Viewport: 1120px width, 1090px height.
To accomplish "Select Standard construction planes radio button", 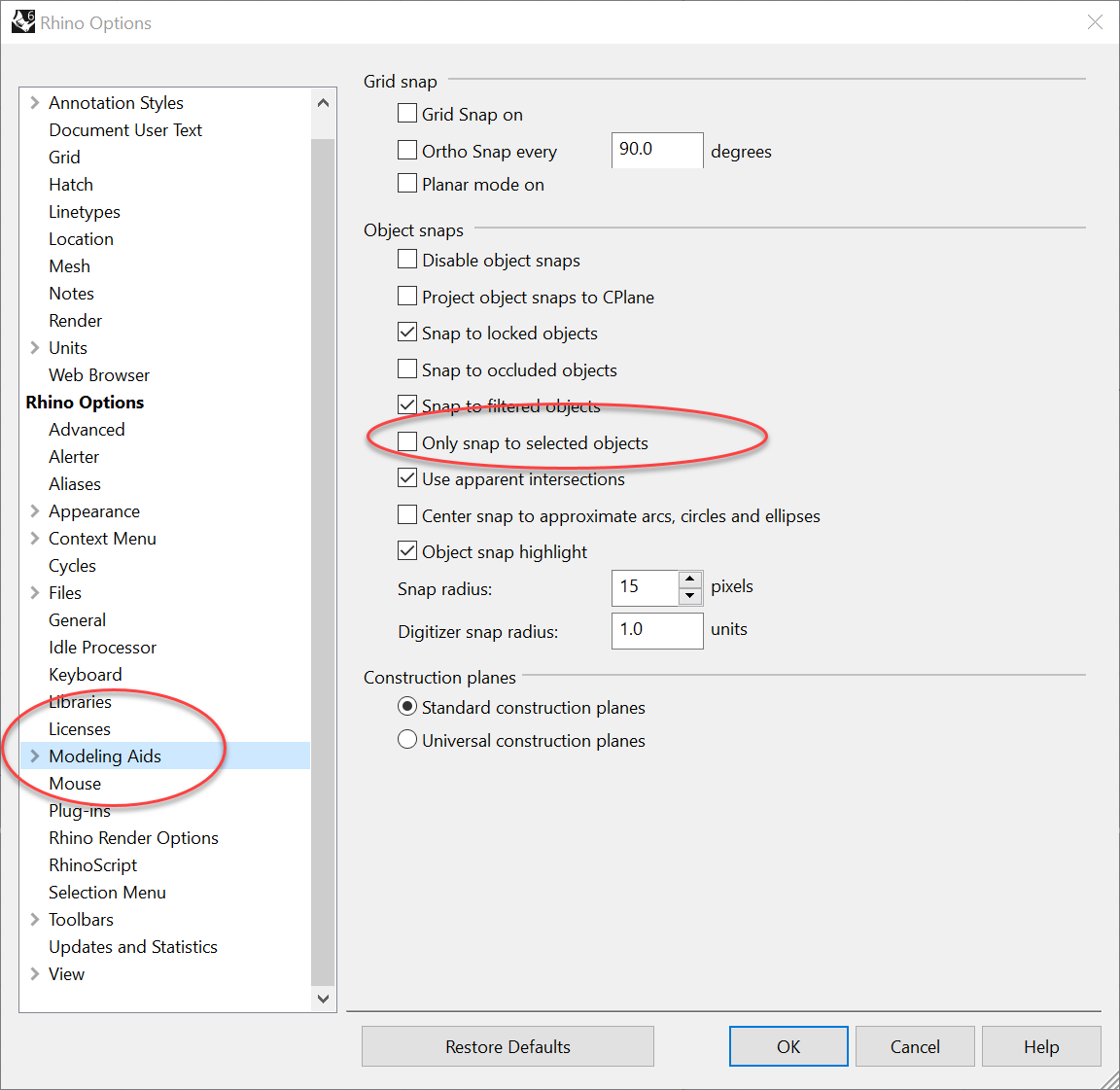I will (407, 707).
